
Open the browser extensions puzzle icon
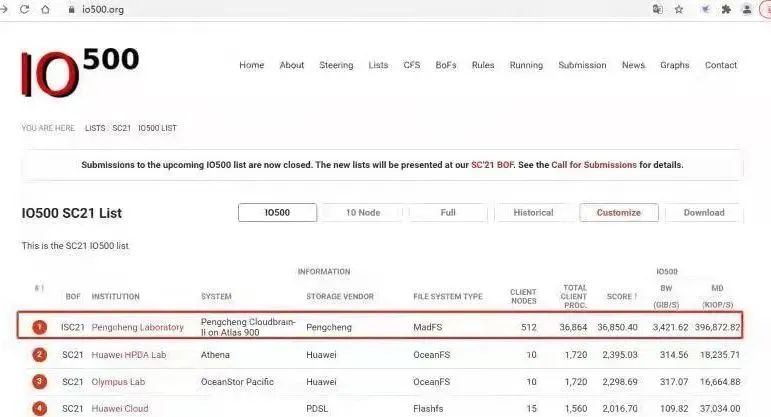726,9
